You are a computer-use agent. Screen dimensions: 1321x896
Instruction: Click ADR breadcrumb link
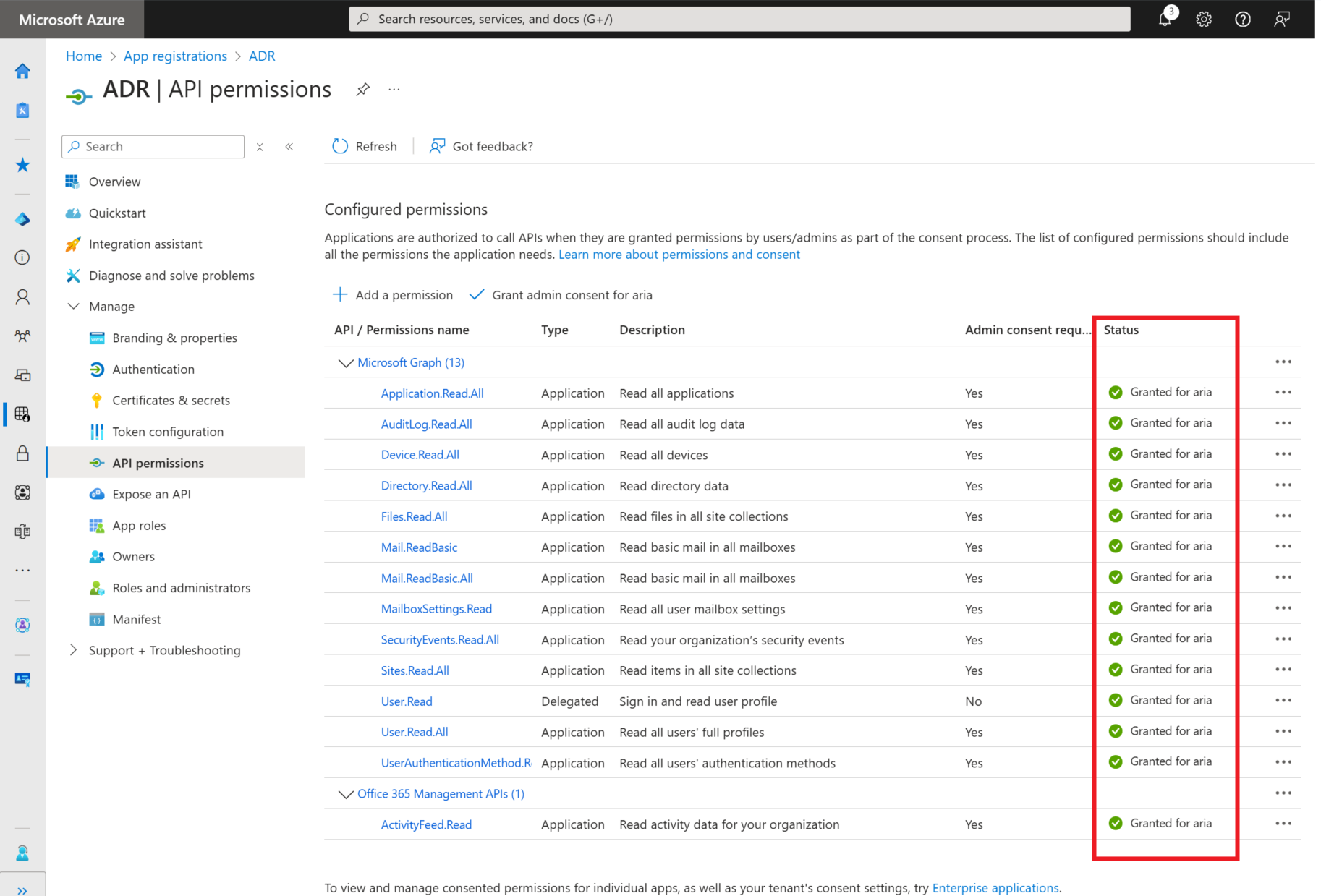point(262,56)
